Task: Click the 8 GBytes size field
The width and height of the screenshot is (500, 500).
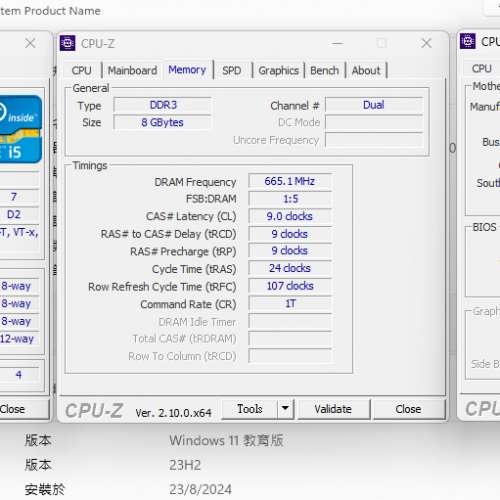Action: [163, 122]
